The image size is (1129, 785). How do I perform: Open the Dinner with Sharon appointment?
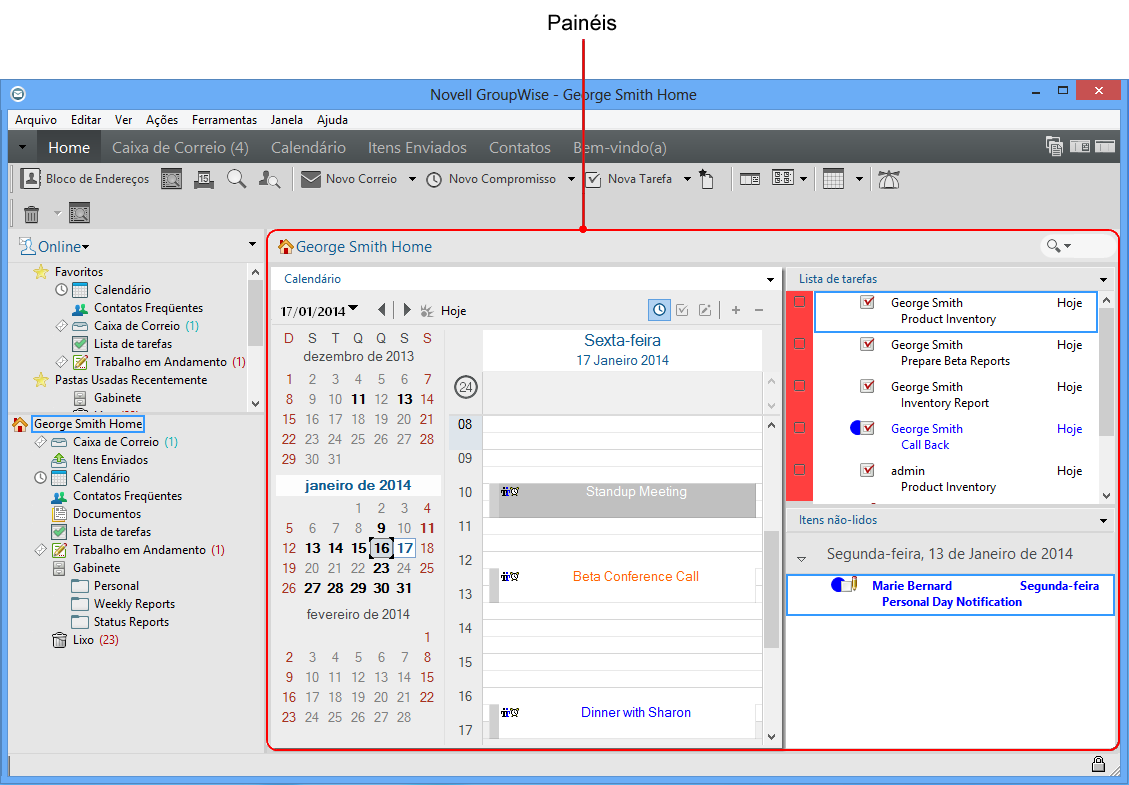[x=623, y=721]
